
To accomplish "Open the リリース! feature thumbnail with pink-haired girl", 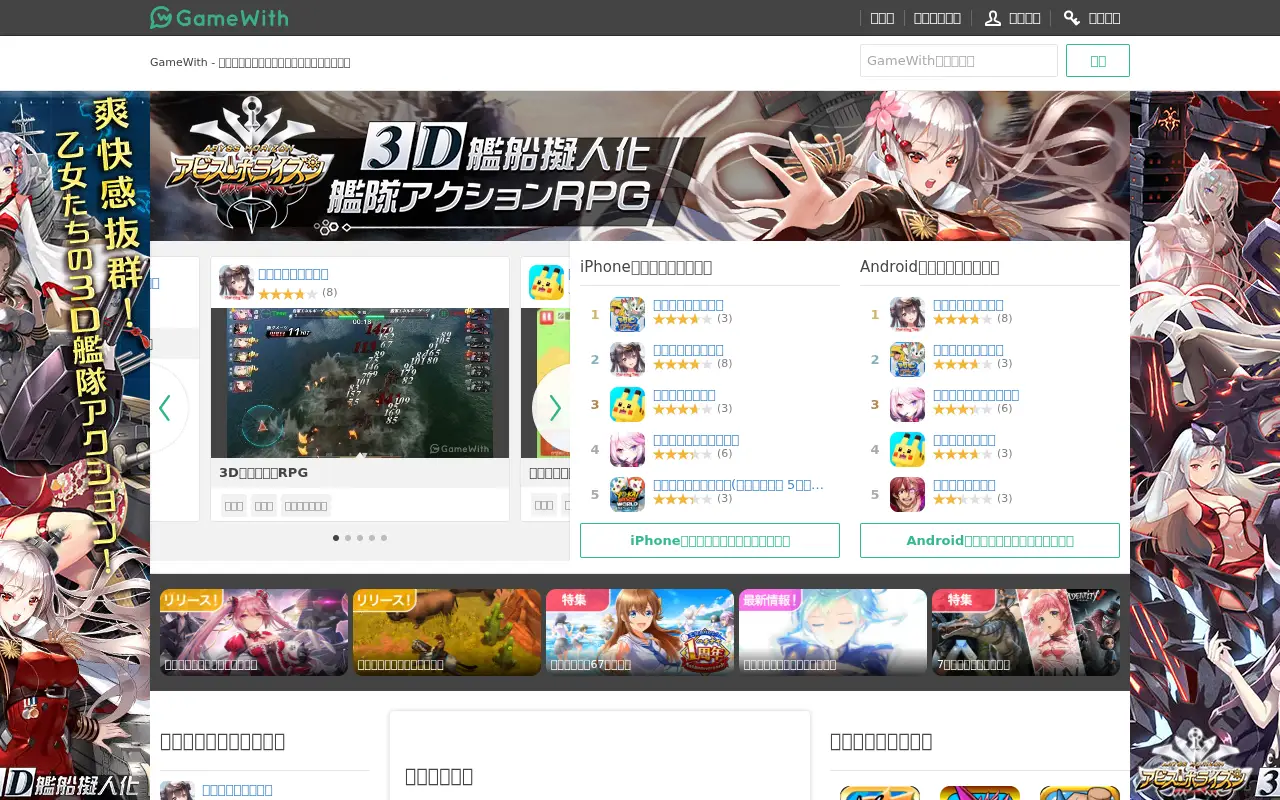I will (x=254, y=632).
